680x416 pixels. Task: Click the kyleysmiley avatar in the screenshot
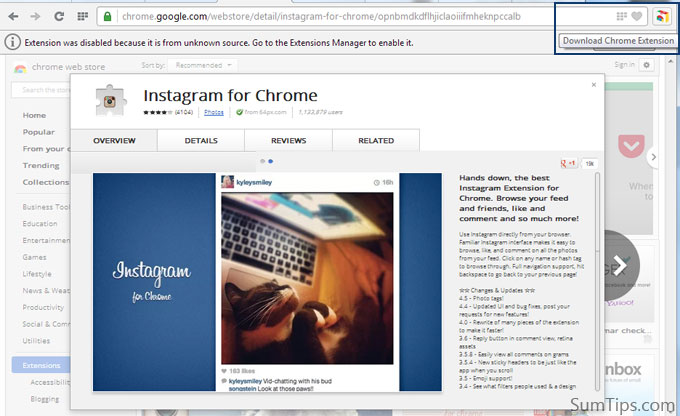click(x=228, y=182)
